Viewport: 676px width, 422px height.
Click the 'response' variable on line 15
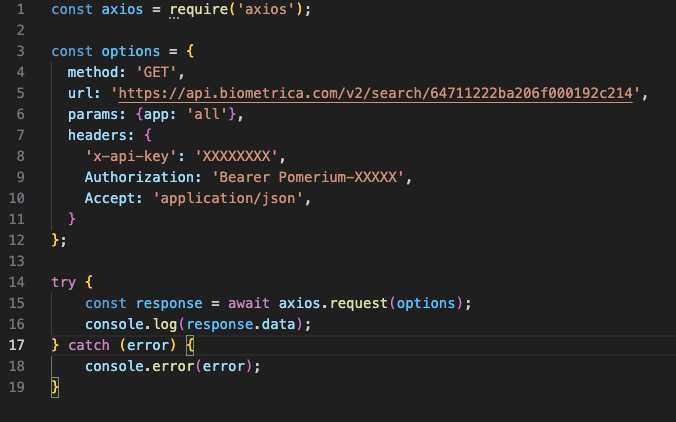pos(169,303)
